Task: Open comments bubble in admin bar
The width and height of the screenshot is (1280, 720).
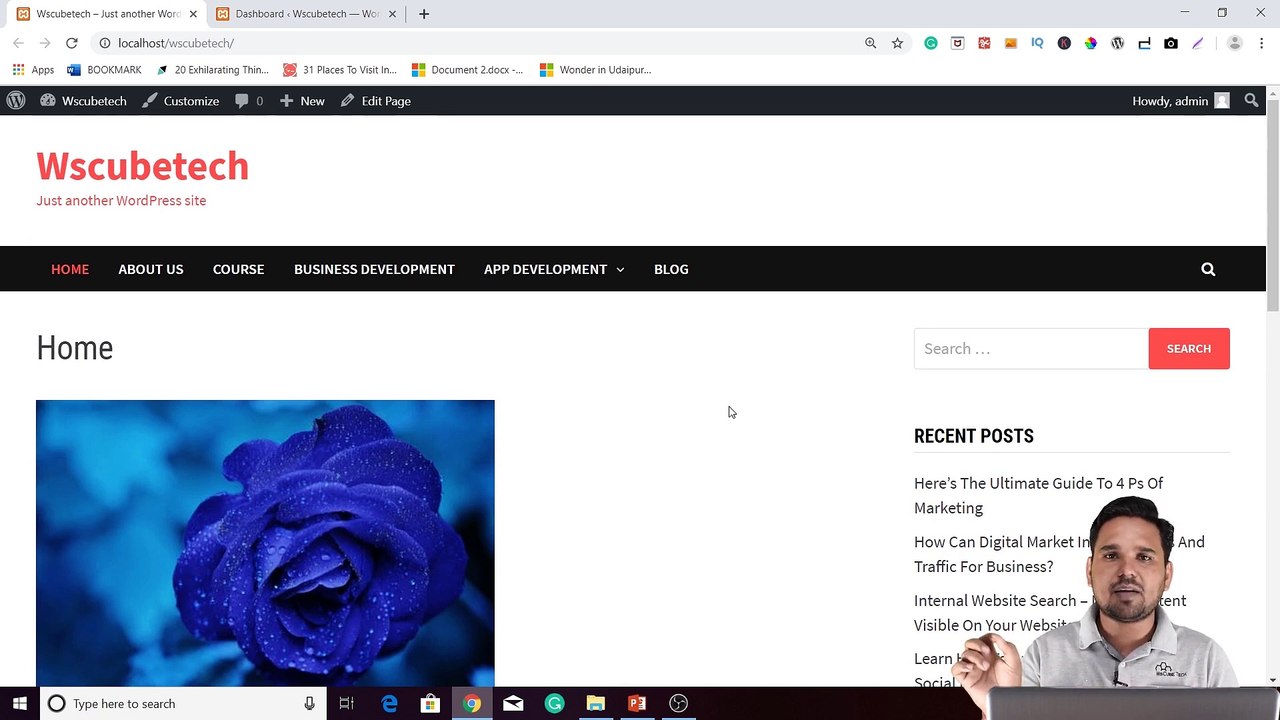Action: [249, 101]
